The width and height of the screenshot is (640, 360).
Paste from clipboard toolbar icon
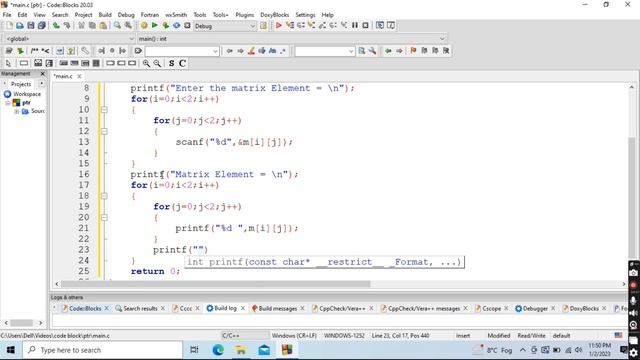click(x=103, y=26)
